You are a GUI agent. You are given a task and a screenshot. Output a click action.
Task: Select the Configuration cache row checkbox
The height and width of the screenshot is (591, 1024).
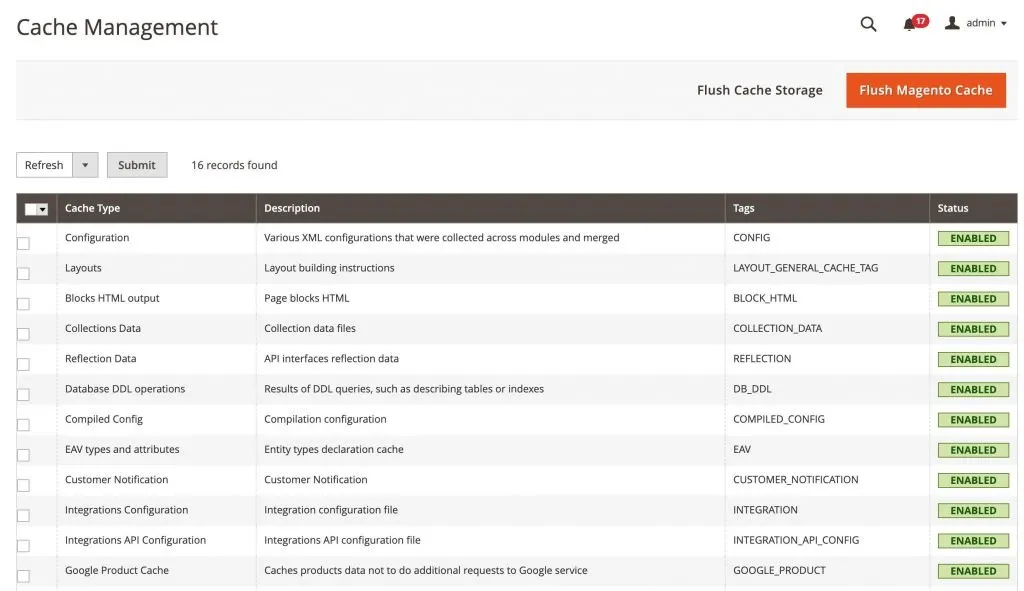click(x=23, y=242)
